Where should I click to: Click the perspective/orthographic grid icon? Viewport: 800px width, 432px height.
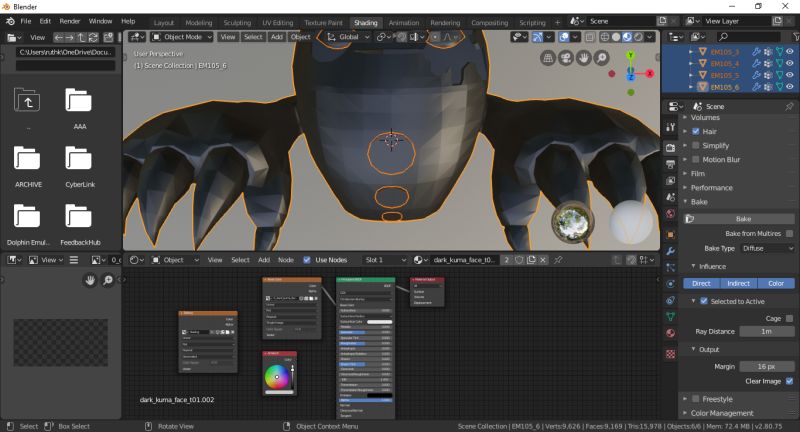click(x=548, y=58)
